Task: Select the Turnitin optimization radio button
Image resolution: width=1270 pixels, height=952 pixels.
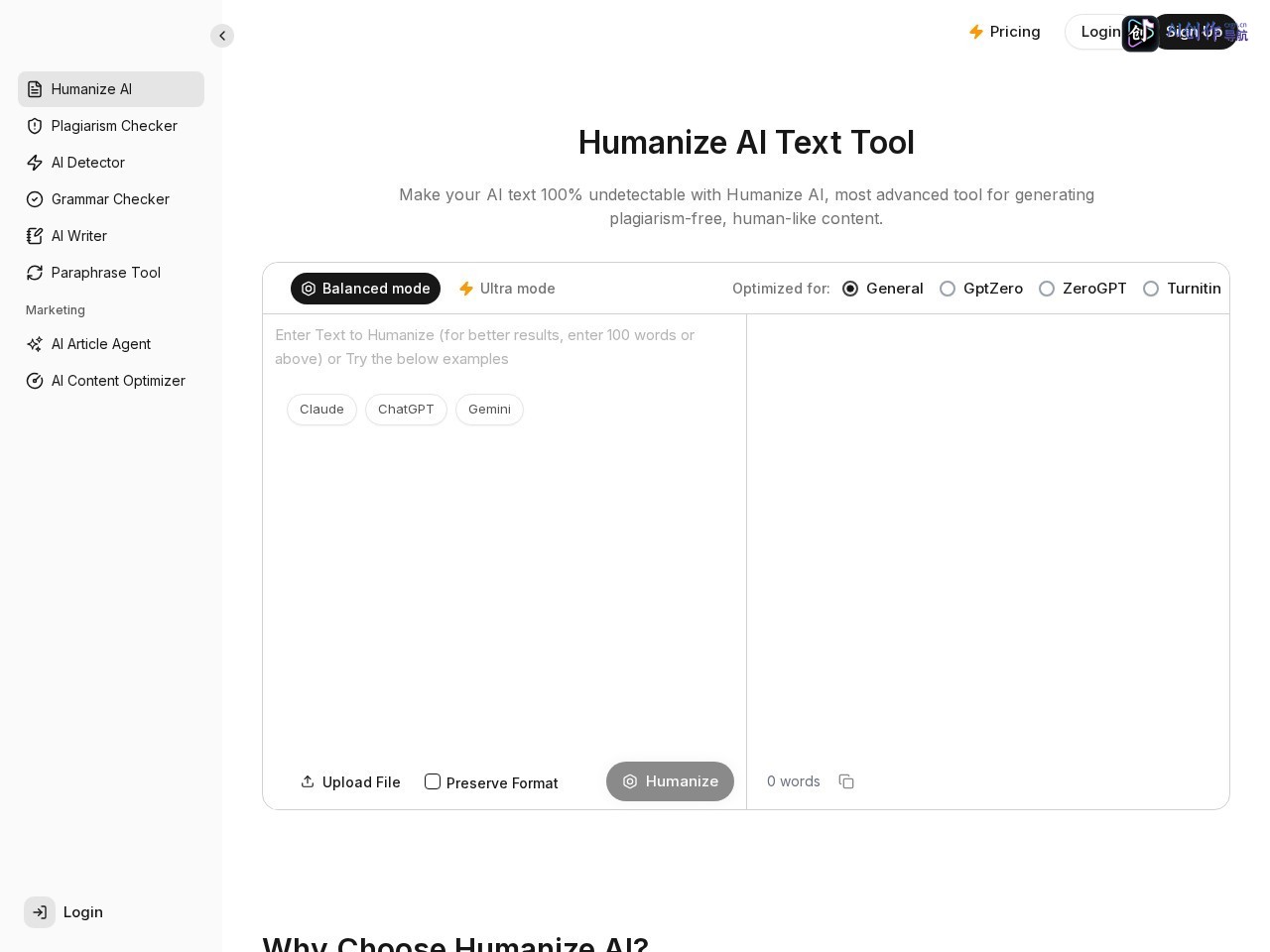Action: [1151, 289]
